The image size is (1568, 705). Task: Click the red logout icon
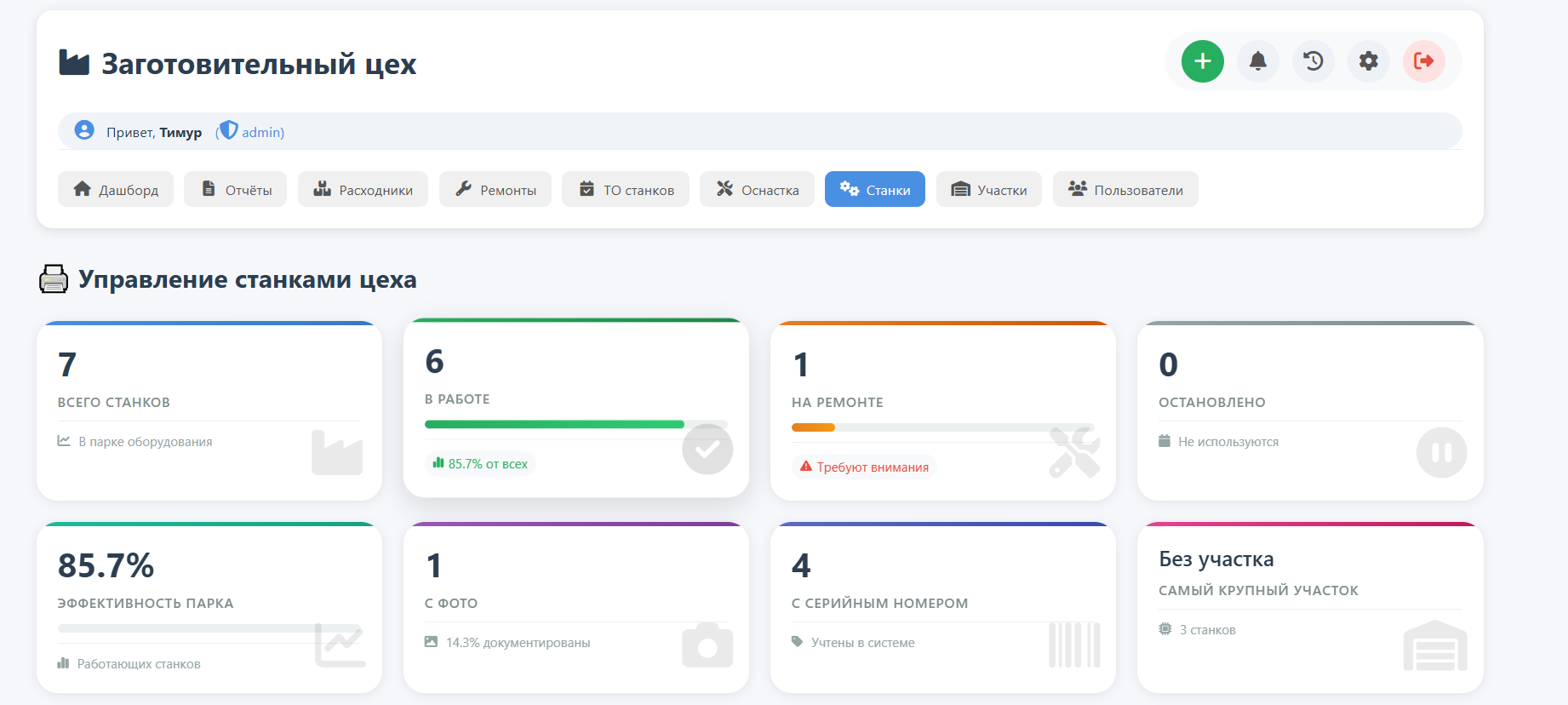[x=1424, y=61]
